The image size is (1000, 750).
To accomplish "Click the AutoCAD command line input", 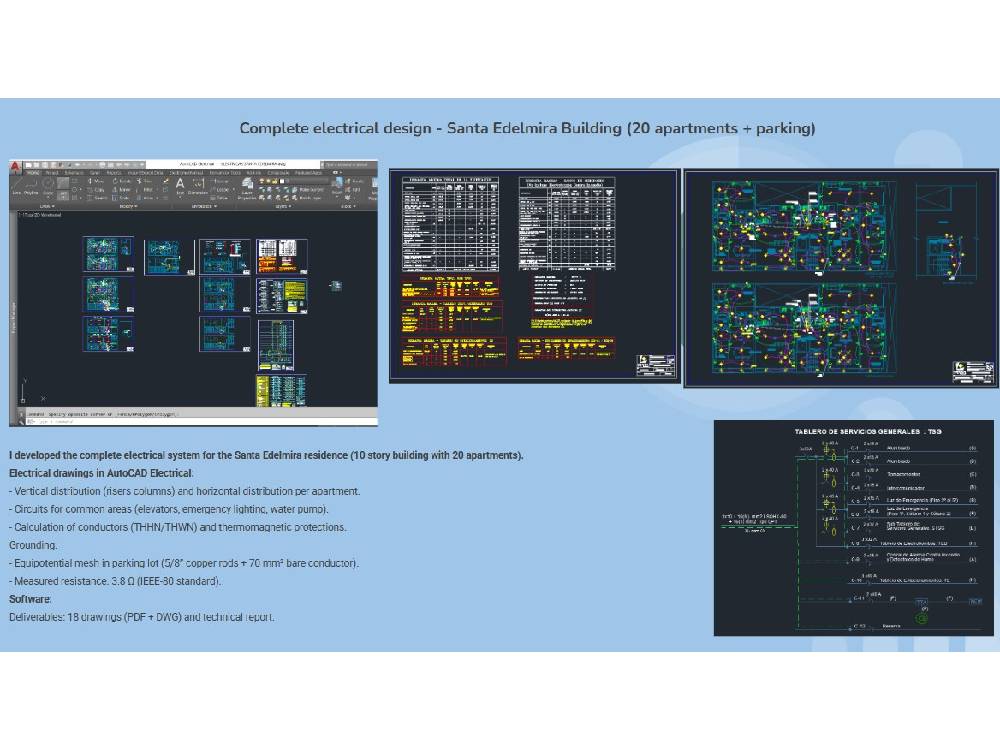I will click(x=201, y=422).
